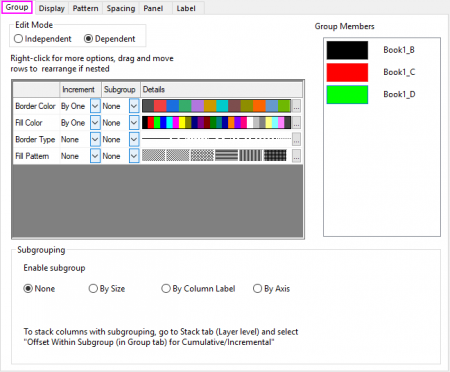Expand Fill Color Subgroup dropdown
The height and width of the screenshot is (372, 450).
(x=134, y=123)
